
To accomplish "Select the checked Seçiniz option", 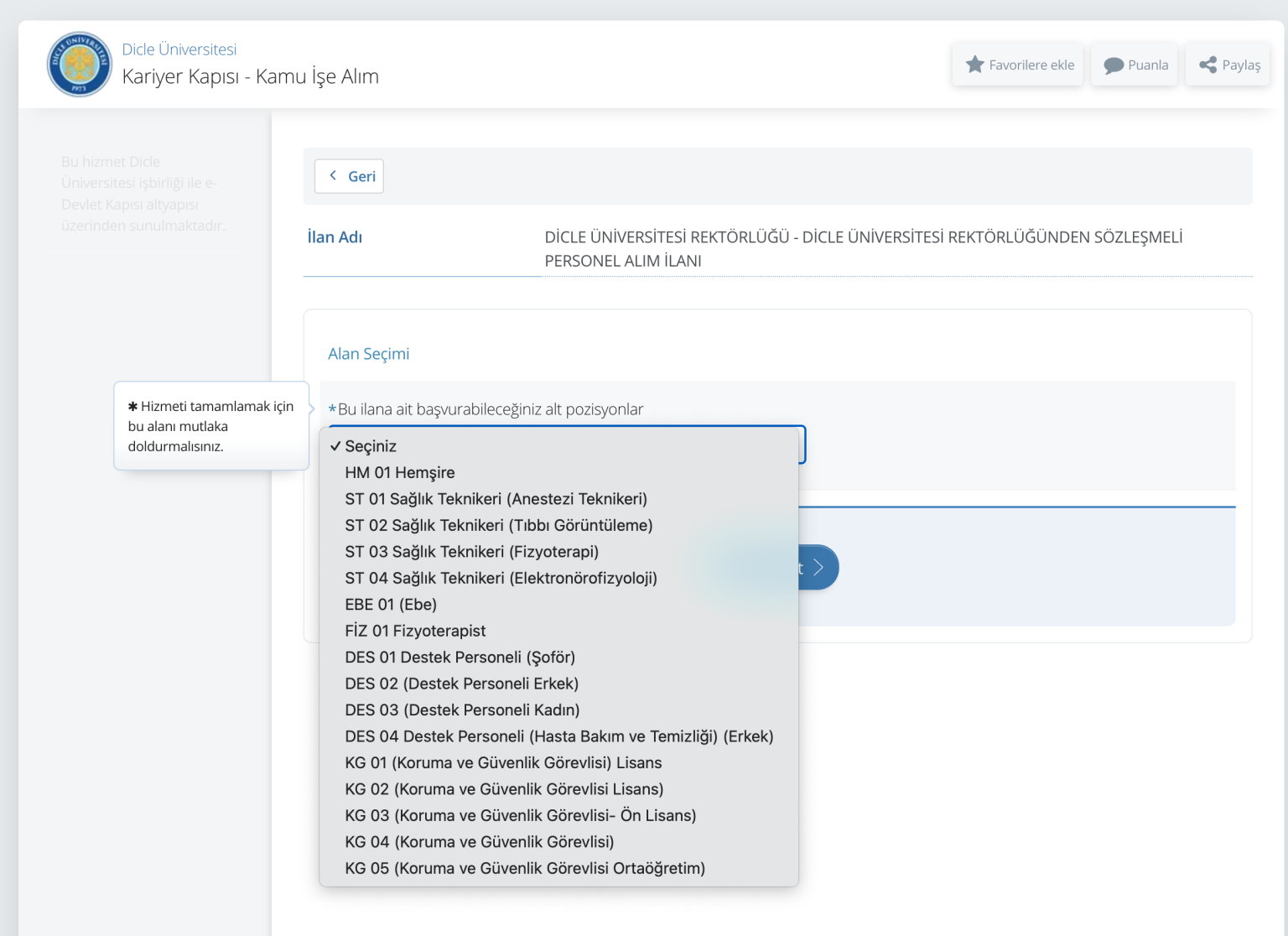I will pyautogui.click(x=371, y=446).
